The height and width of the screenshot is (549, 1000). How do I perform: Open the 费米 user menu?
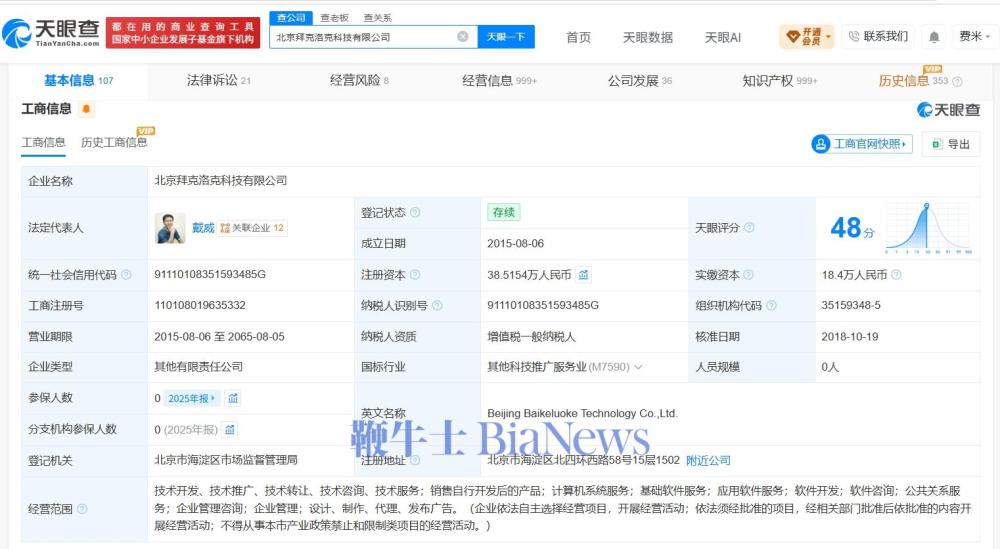(x=974, y=37)
